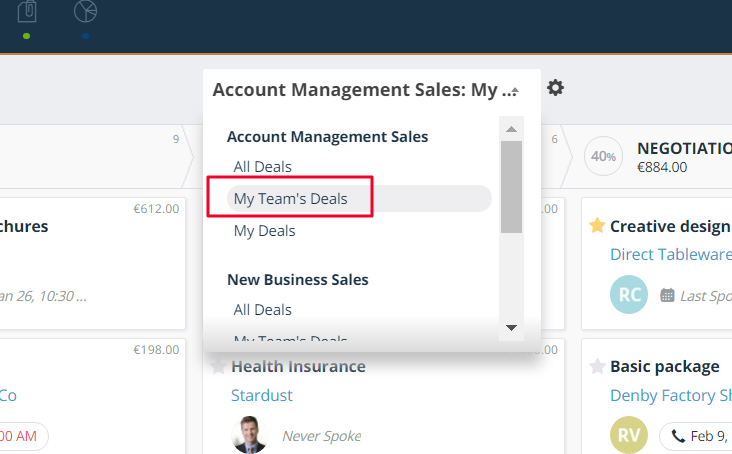Screen dimensions: 732x454
Task: Star the Basic package deal
Action: (597, 366)
